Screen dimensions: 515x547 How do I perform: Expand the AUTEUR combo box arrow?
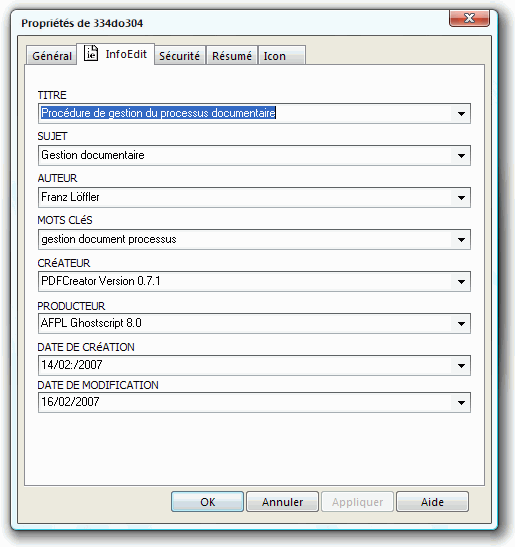point(461,198)
